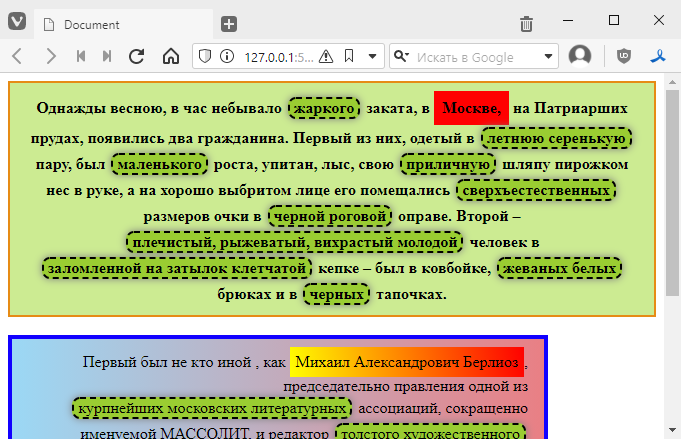Open the closed tabs trash bin
681x439 pixels.
click(x=526, y=24)
